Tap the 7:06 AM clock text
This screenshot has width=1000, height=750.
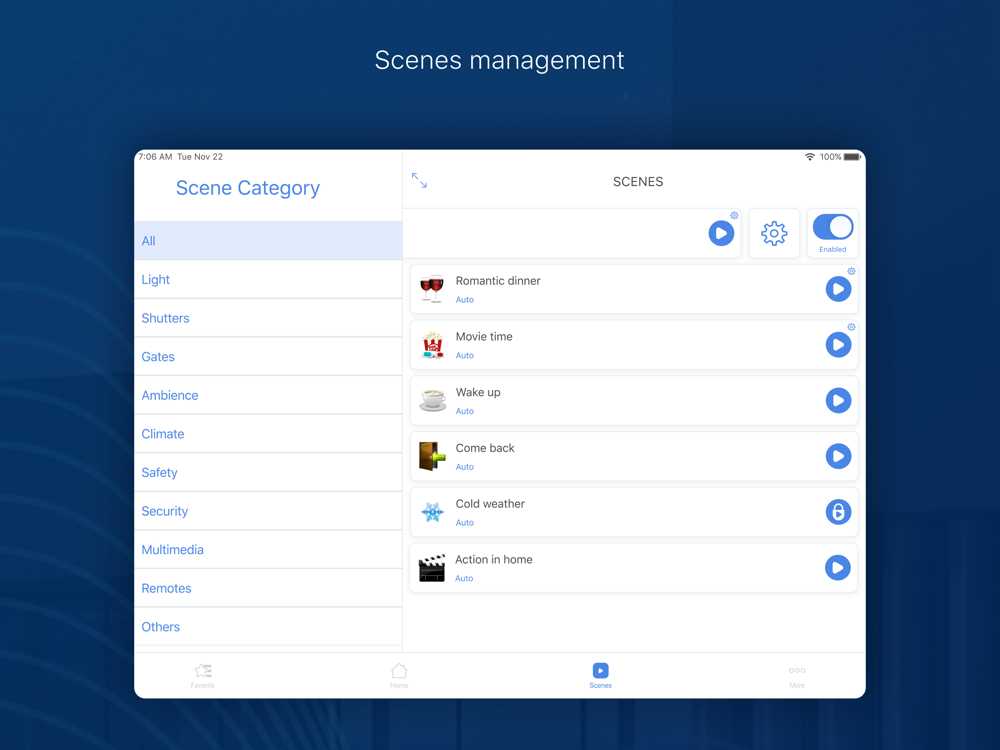pos(155,157)
